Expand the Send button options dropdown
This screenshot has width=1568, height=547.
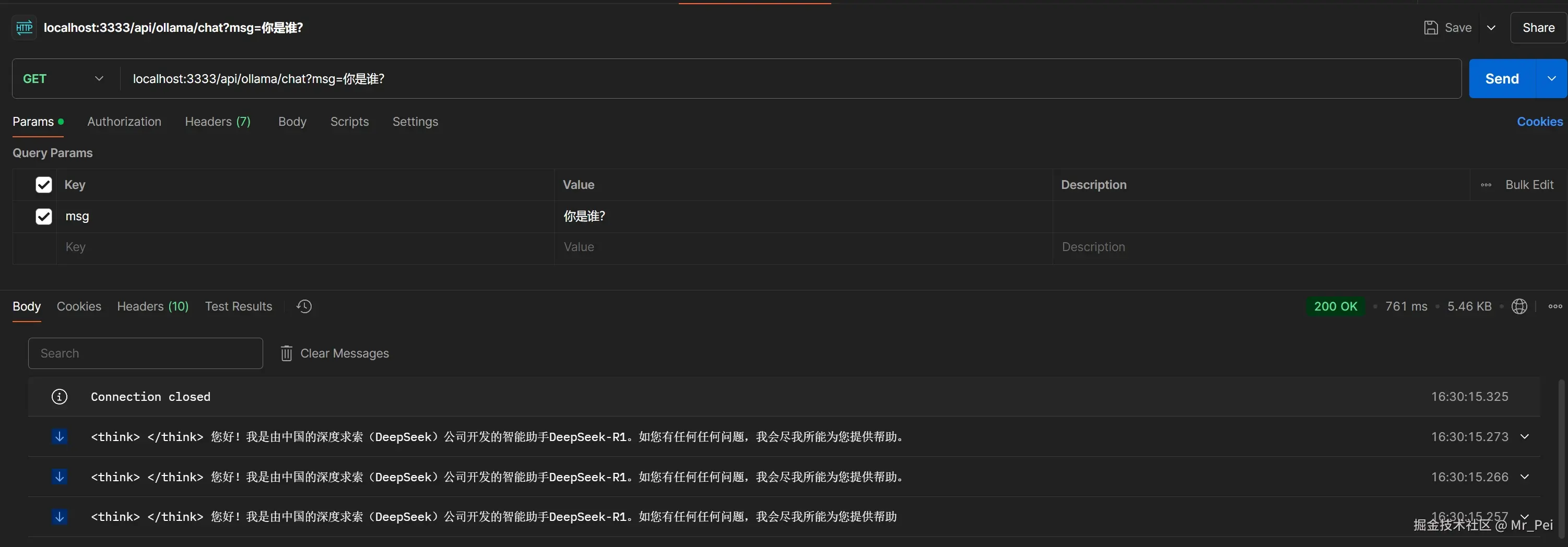1552,78
